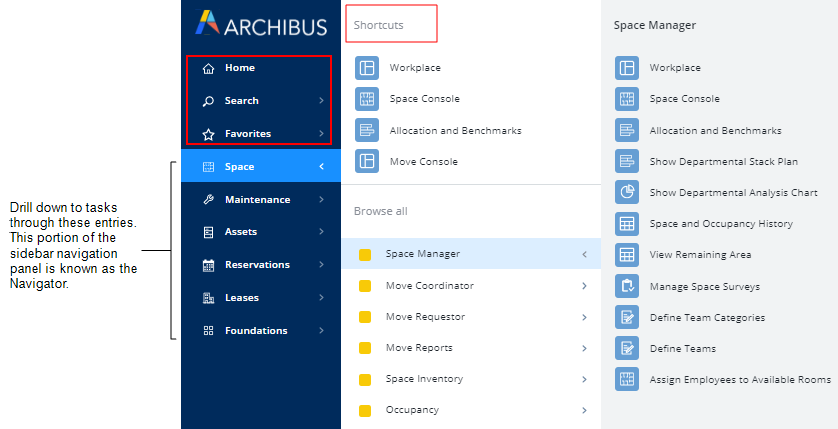Click the Search magnifier icon in sidebar
This screenshot has width=838, height=429.
(208, 101)
